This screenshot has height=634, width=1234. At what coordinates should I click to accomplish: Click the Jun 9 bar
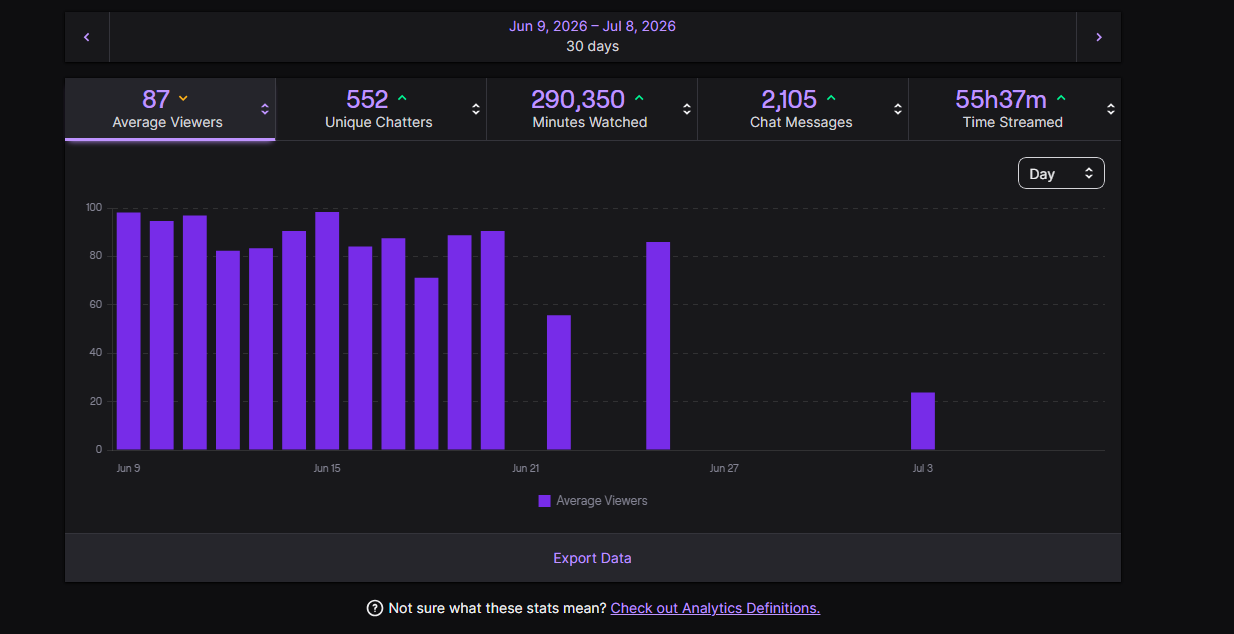coord(129,331)
